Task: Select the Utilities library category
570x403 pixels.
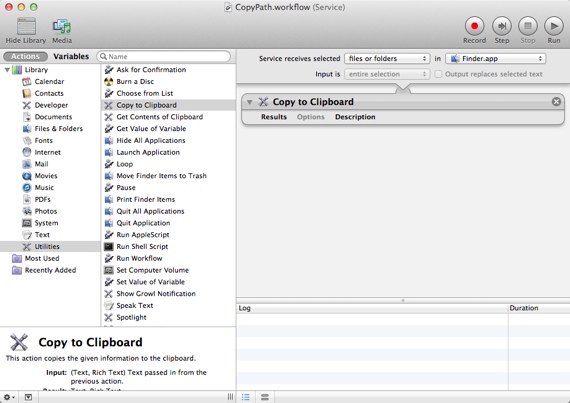Action: pyautogui.click(x=50, y=246)
